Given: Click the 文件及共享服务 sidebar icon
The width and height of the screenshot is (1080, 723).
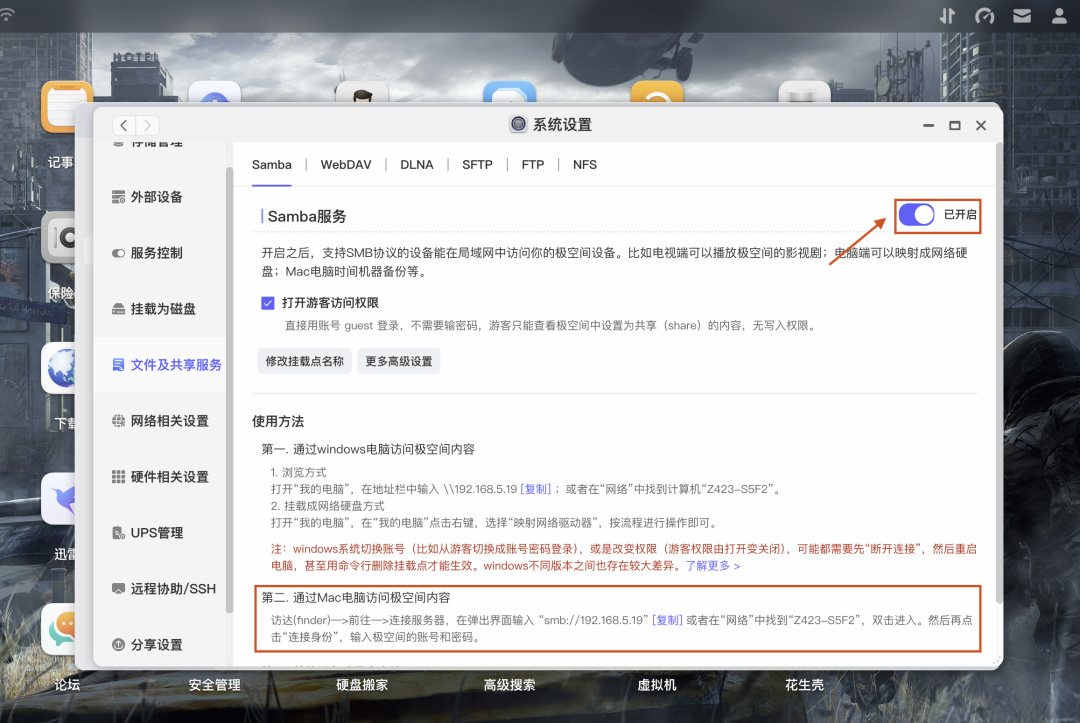Looking at the screenshot, I should click(x=118, y=364).
